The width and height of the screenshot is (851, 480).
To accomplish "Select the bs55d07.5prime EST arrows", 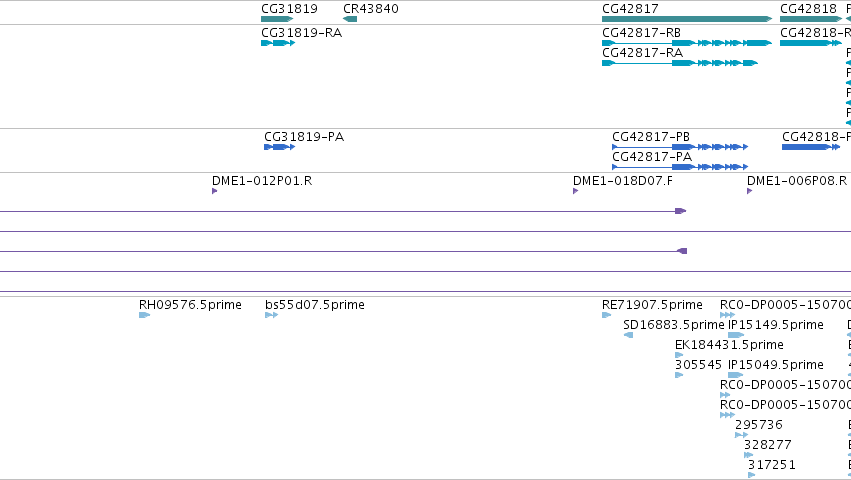I will click(x=271, y=315).
